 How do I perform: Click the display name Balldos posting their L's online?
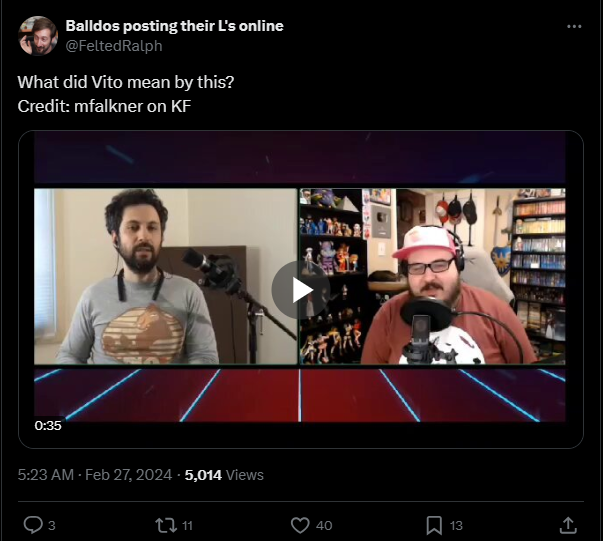(x=175, y=26)
